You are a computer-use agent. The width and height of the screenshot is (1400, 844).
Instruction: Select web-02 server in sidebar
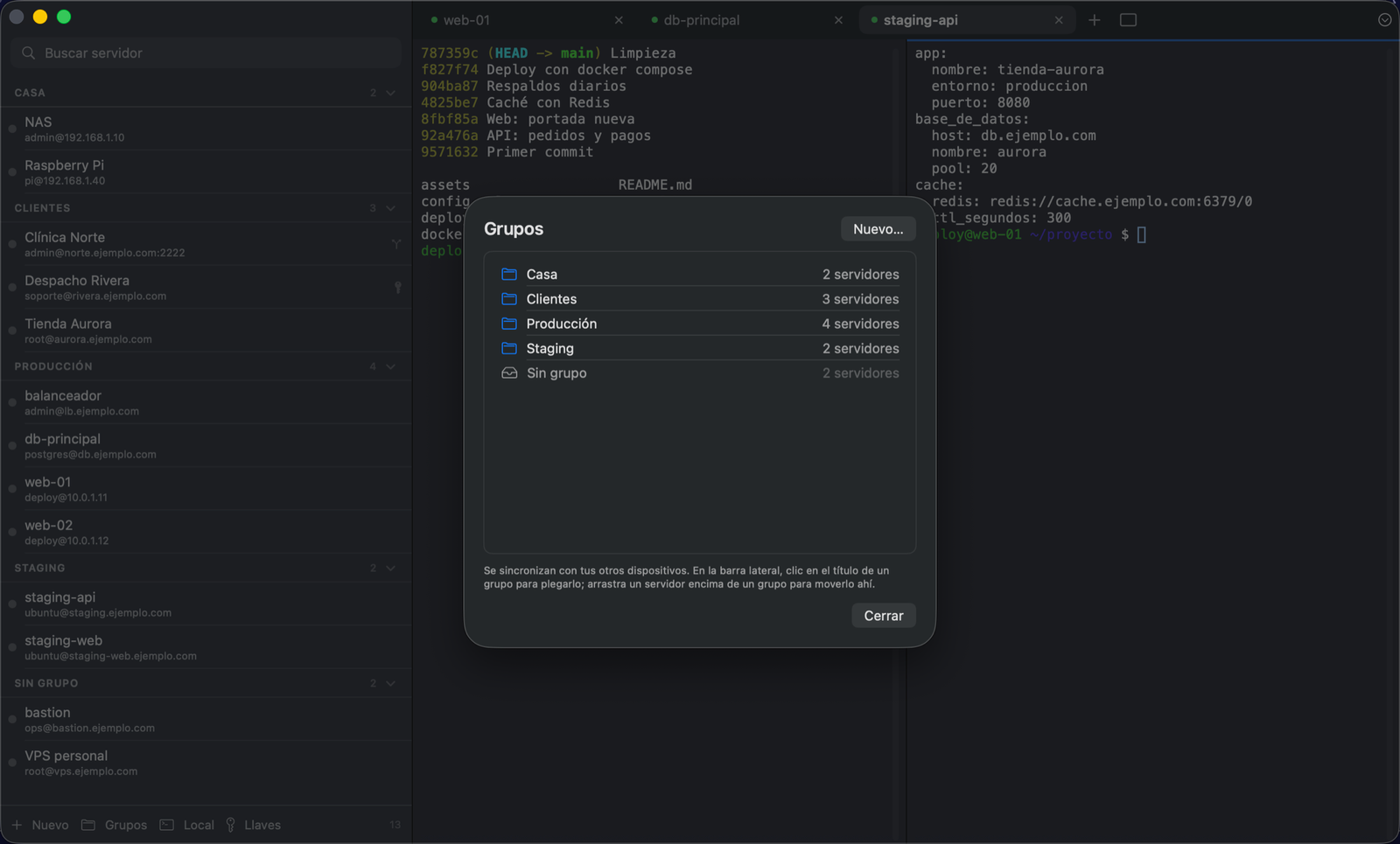[206, 532]
